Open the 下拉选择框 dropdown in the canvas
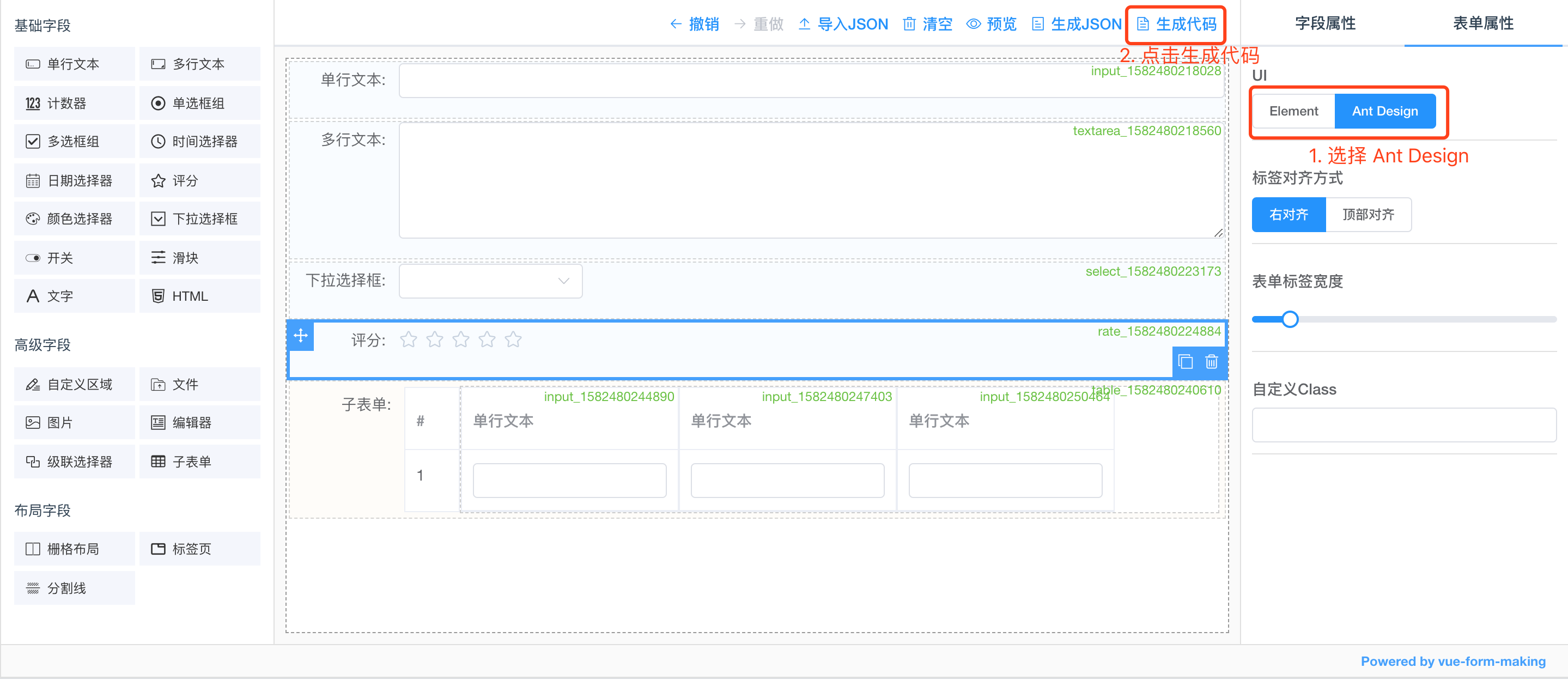 click(490, 281)
